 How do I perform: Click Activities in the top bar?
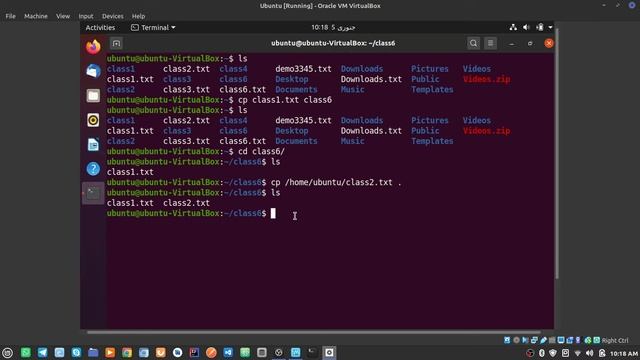100,27
